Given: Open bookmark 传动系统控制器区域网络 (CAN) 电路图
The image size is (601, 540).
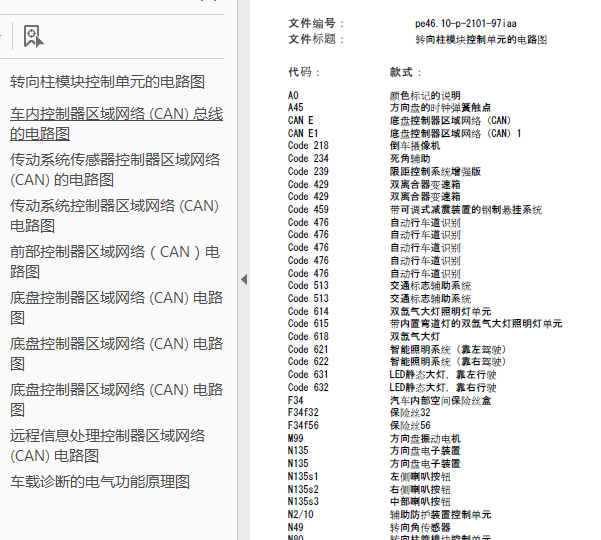Looking at the screenshot, I should 115,216.
